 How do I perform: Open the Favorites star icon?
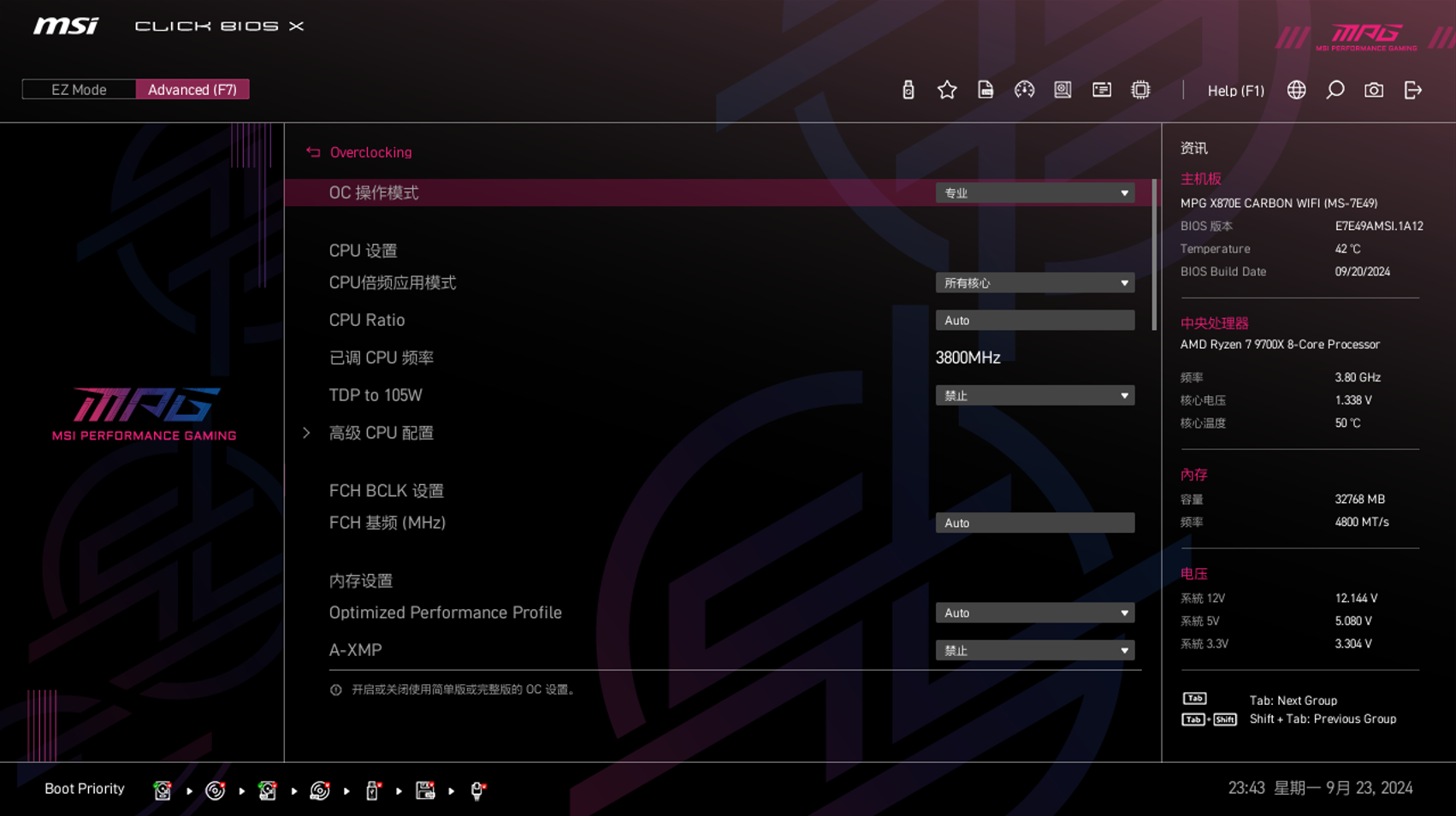(947, 90)
